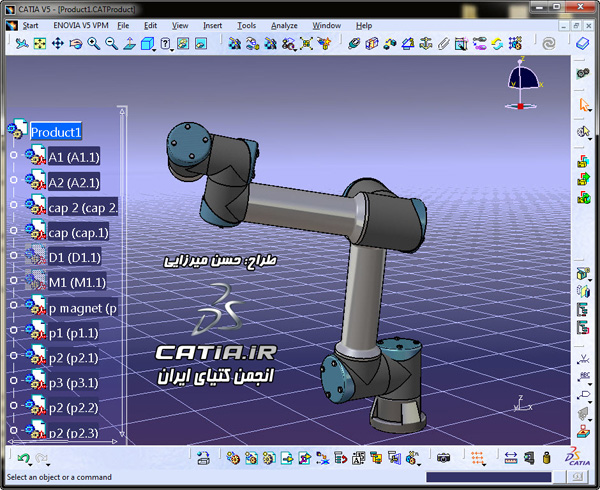Viewport: 600px width, 490px height.
Task: Expand the p1 (p1.1) tree node
Action: pyautogui.click(x=14, y=330)
